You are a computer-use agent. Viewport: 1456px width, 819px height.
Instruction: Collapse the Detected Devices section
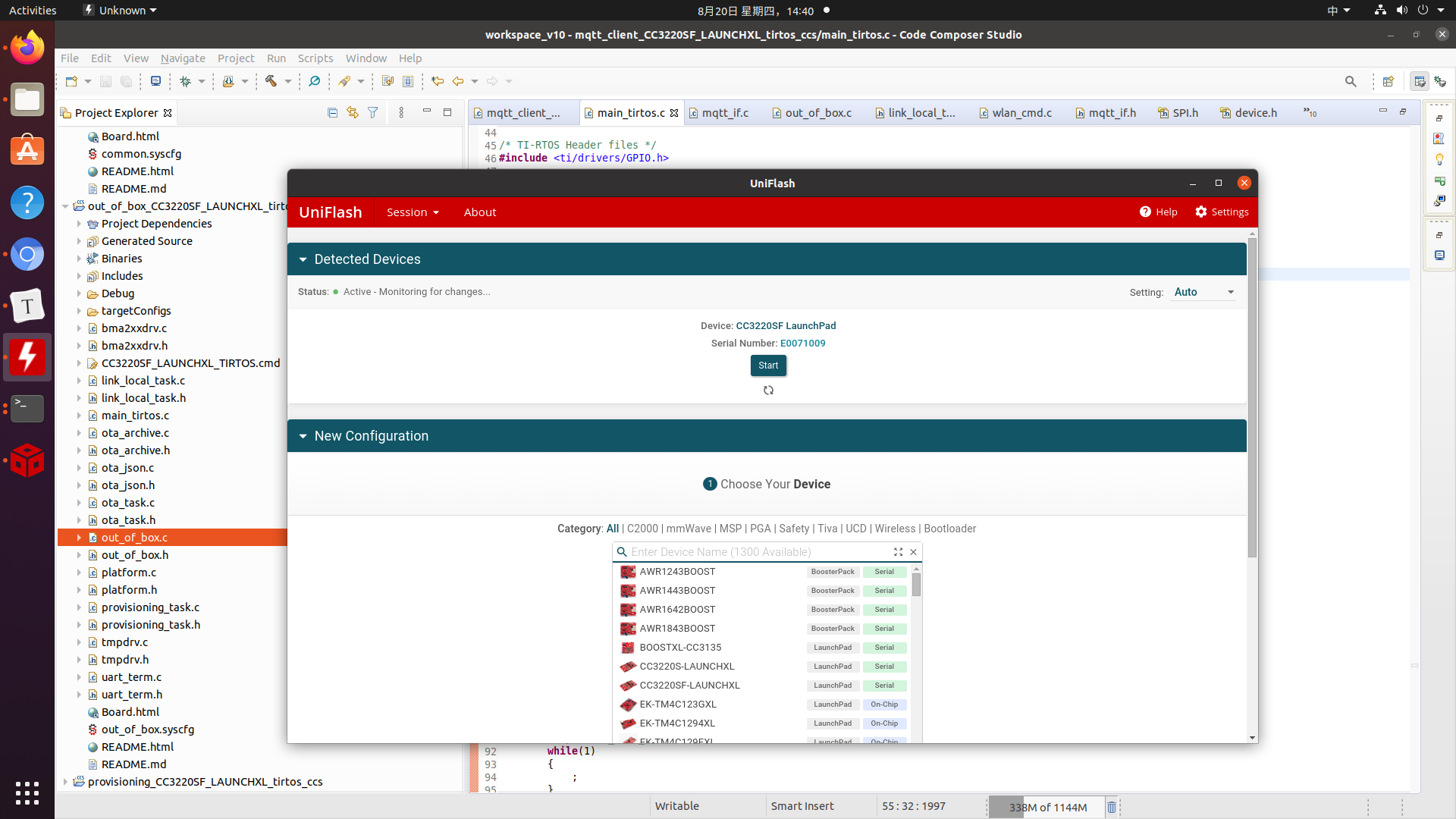coord(303,259)
